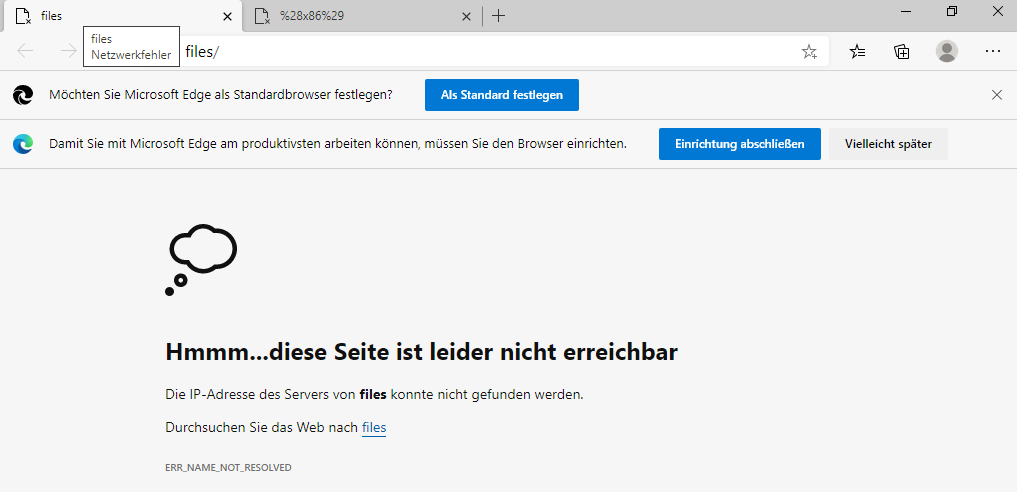The height and width of the screenshot is (492, 1017).
Task: Click the "Möchten Sie Microsoft Edge als Standardbrowser festlegen?" text
Action: point(221,95)
